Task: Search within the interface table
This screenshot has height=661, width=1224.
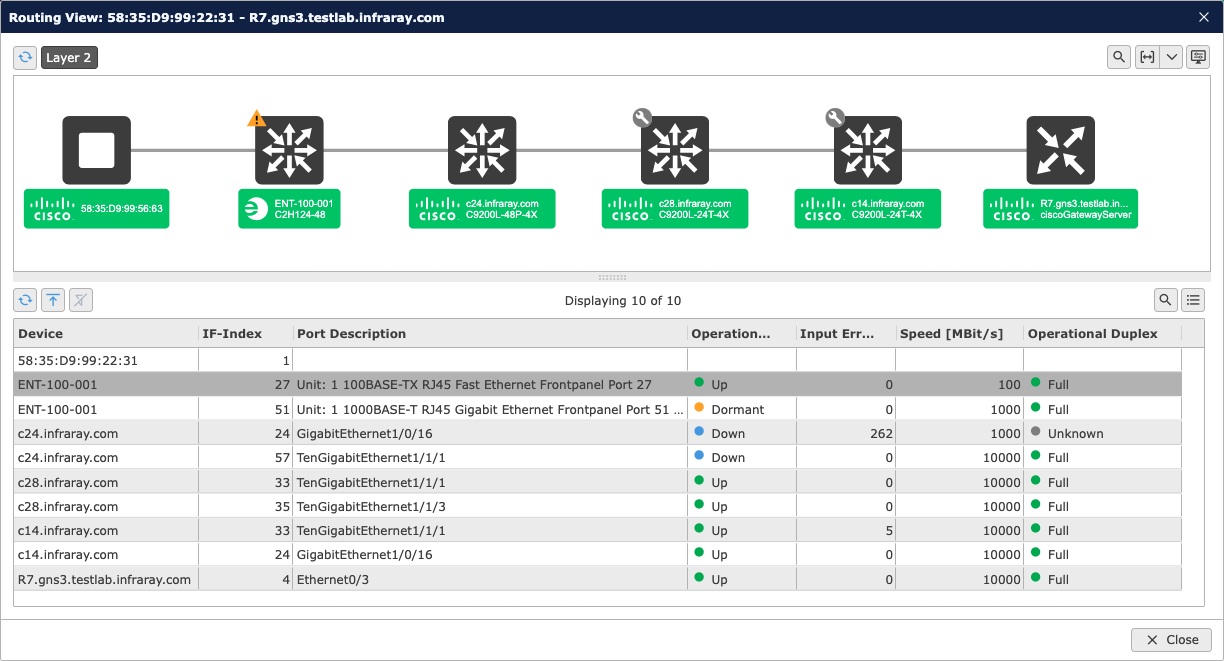Action: 1165,299
